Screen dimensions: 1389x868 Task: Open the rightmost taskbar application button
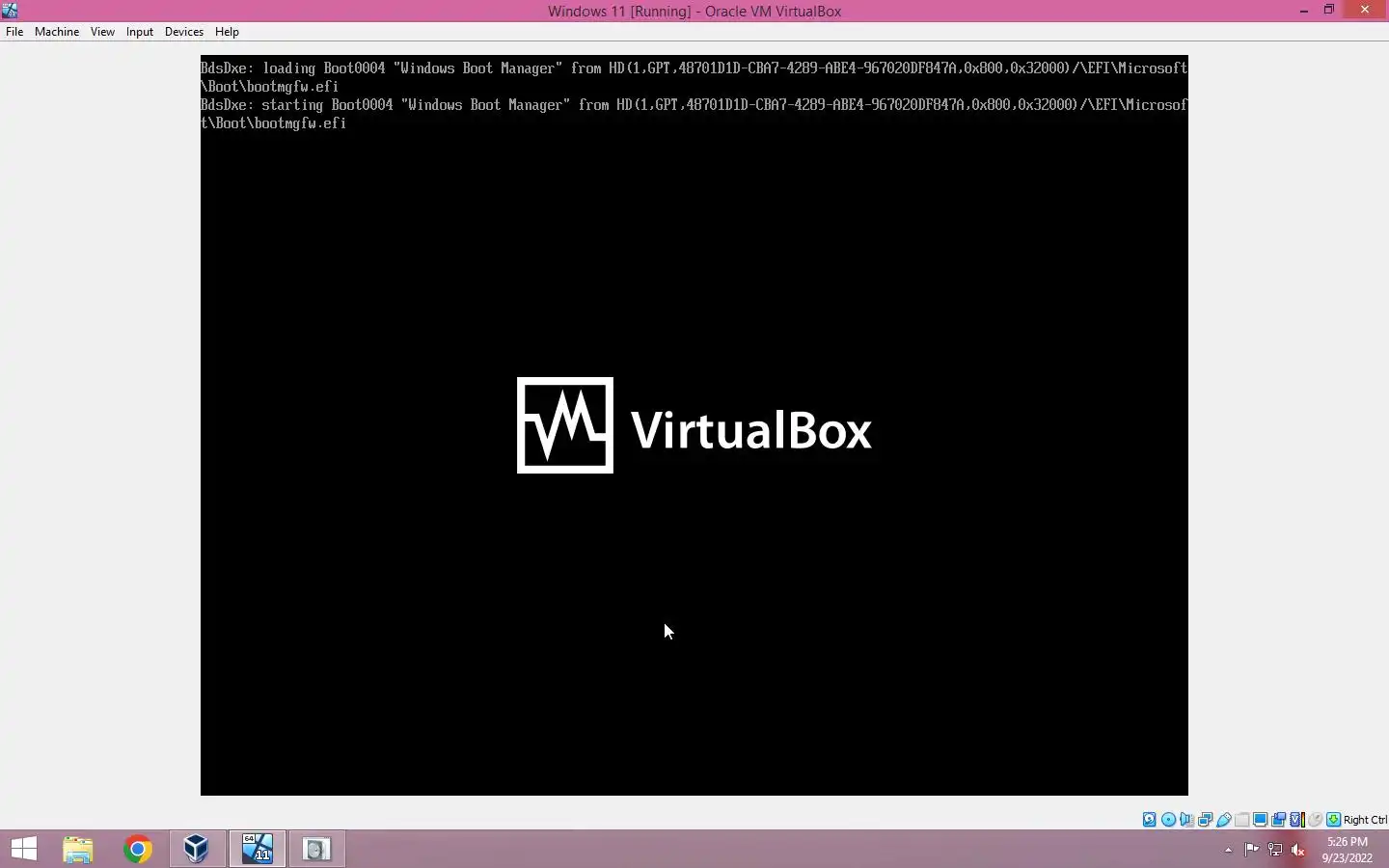tap(316, 849)
